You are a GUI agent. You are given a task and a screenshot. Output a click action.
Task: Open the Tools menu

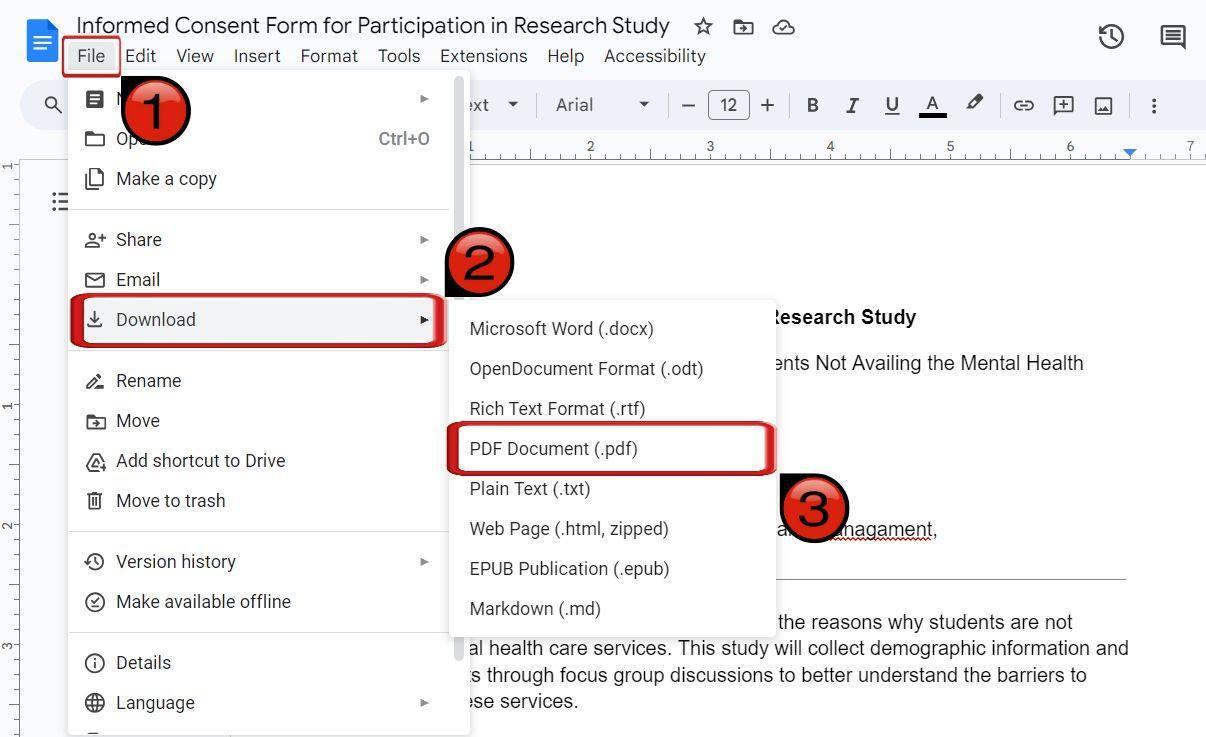[x=399, y=56]
